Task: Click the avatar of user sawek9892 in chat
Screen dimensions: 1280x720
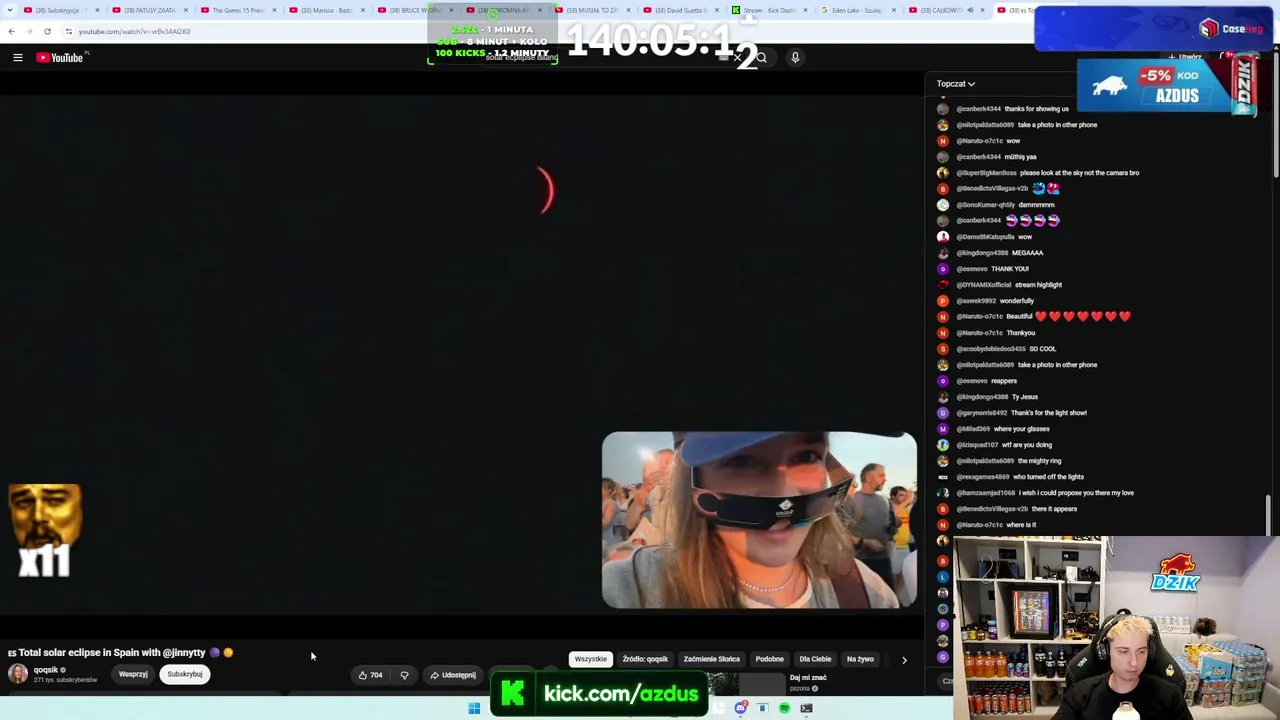Action: point(942,301)
